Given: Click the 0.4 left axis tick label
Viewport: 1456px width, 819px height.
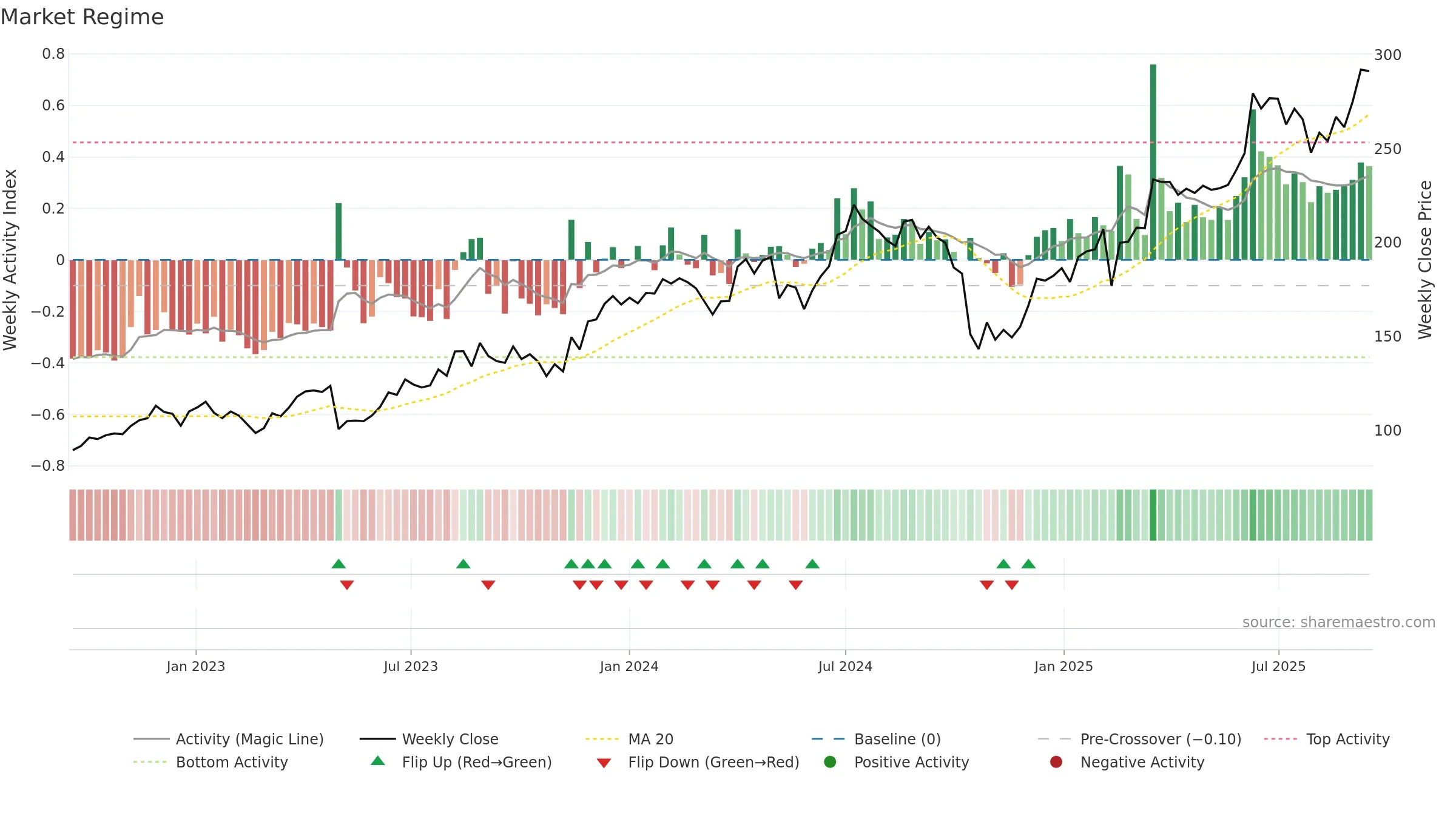Looking at the screenshot, I should 53,157.
